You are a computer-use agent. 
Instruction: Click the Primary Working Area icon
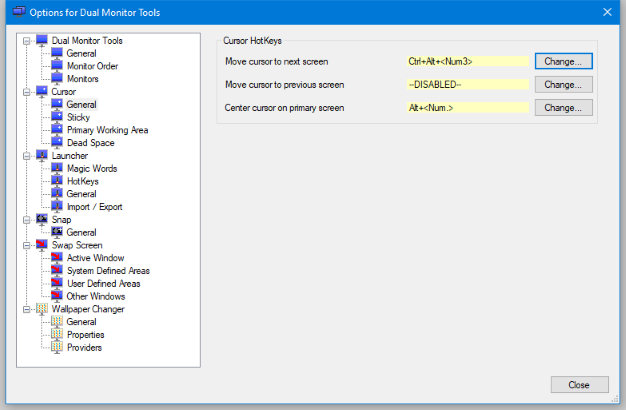tap(57, 130)
